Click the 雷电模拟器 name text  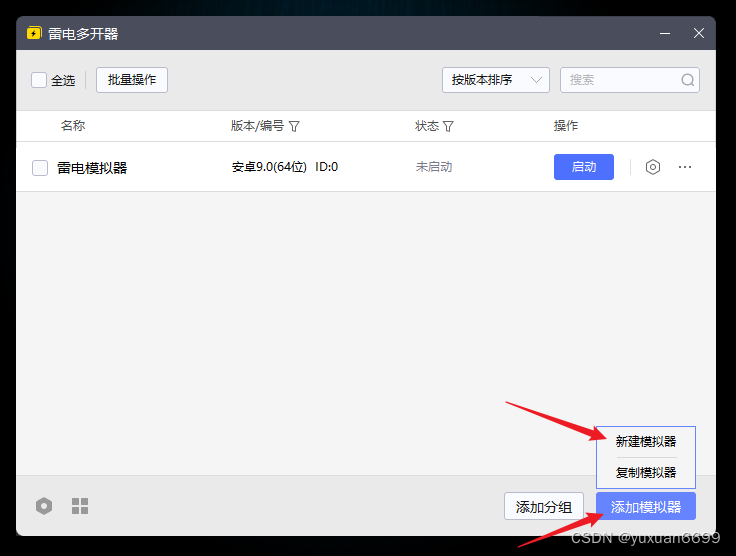(92, 168)
